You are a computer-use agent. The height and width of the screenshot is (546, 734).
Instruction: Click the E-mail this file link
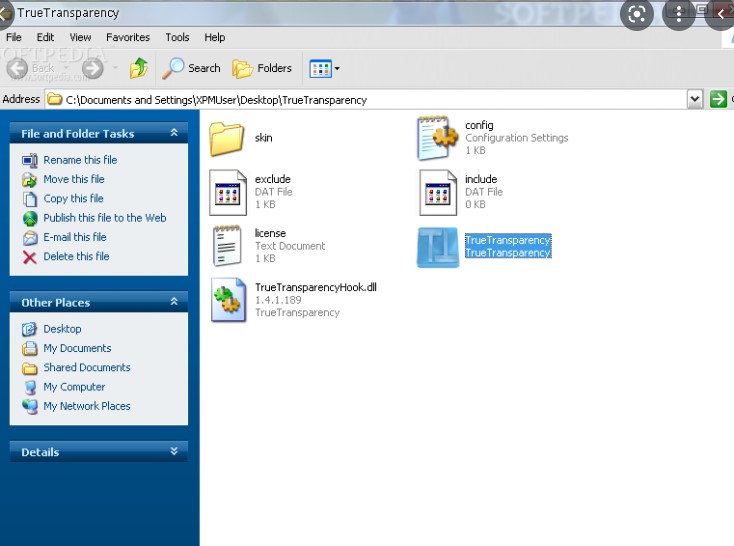tap(74, 237)
